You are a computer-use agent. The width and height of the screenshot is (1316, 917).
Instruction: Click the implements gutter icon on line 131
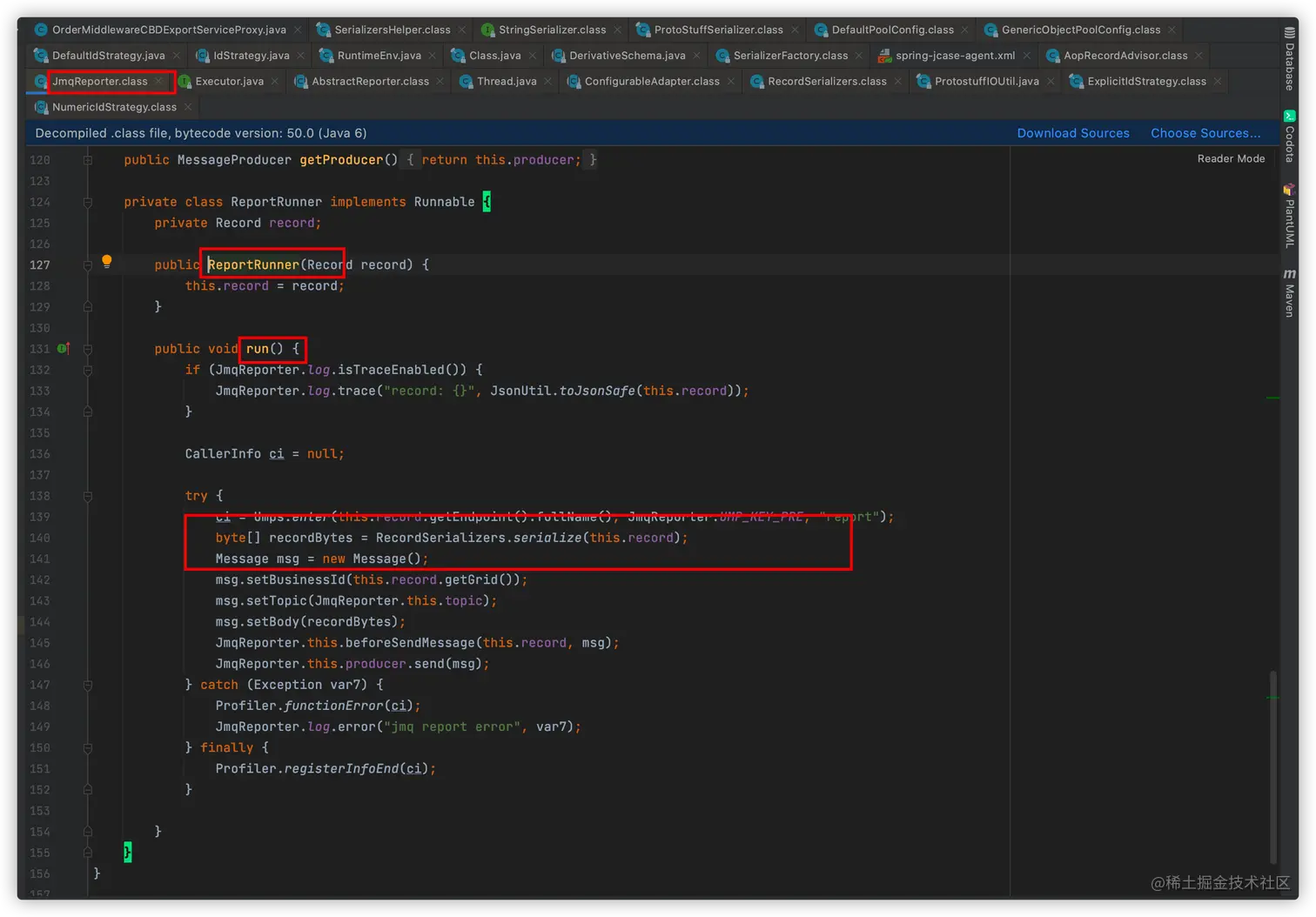tap(63, 349)
